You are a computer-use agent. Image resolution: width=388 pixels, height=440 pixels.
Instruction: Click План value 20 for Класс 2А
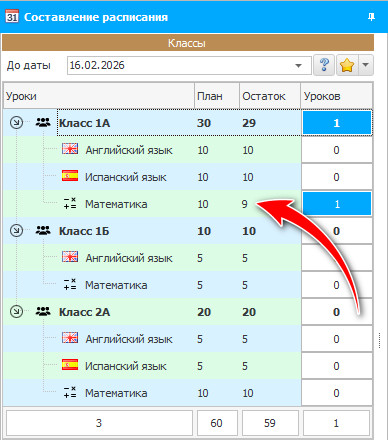point(204,312)
